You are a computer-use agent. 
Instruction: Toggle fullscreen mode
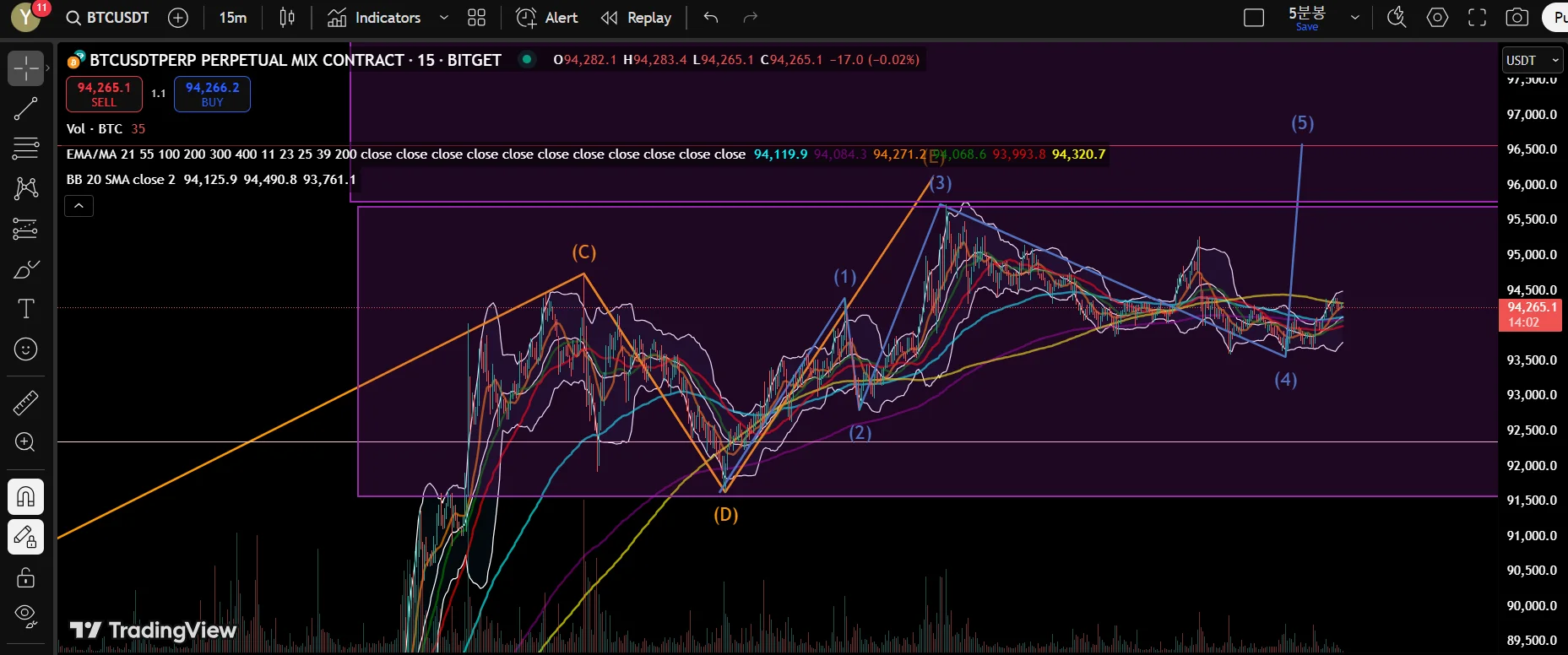(x=1477, y=18)
